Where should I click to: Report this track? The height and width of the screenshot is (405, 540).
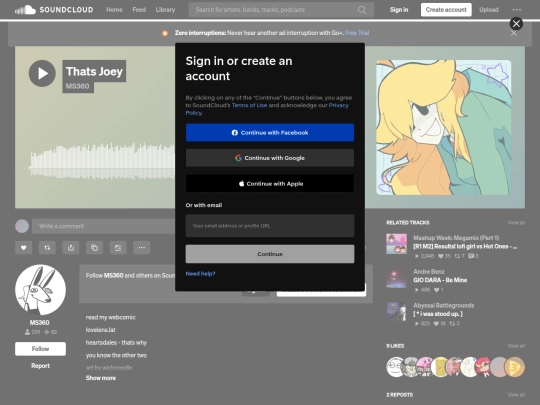pos(40,366)
